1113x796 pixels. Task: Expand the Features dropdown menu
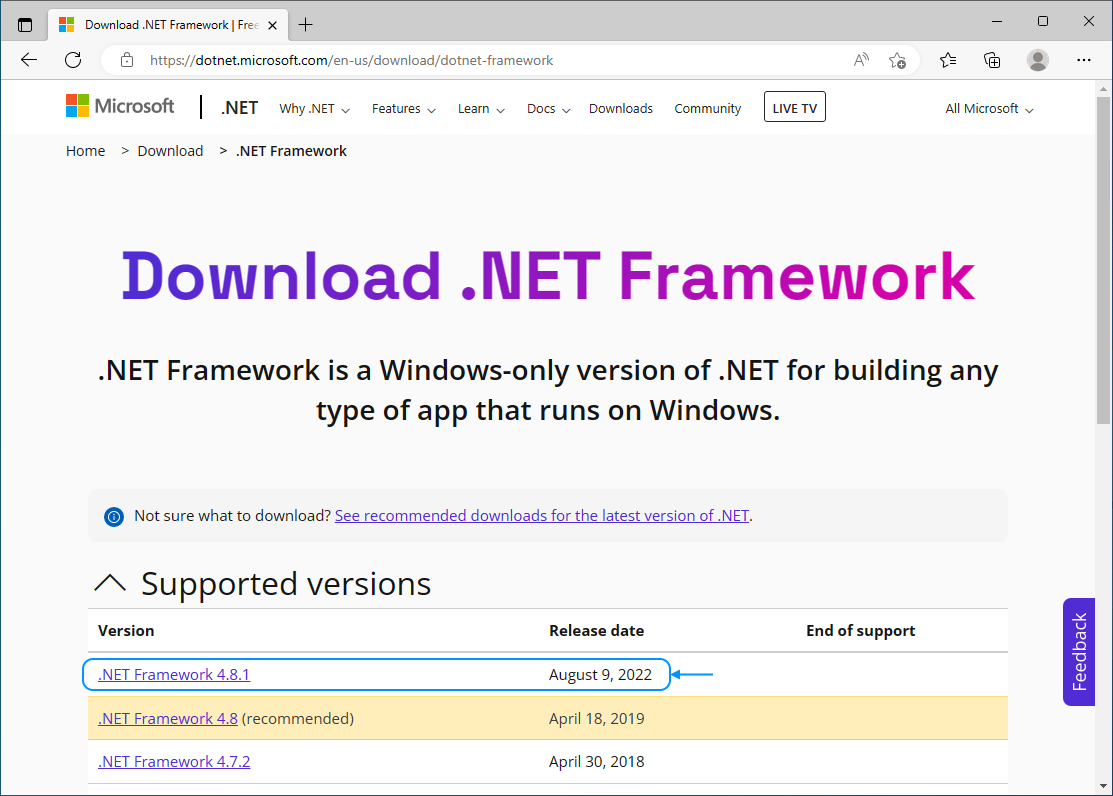(x=404, y=109)
